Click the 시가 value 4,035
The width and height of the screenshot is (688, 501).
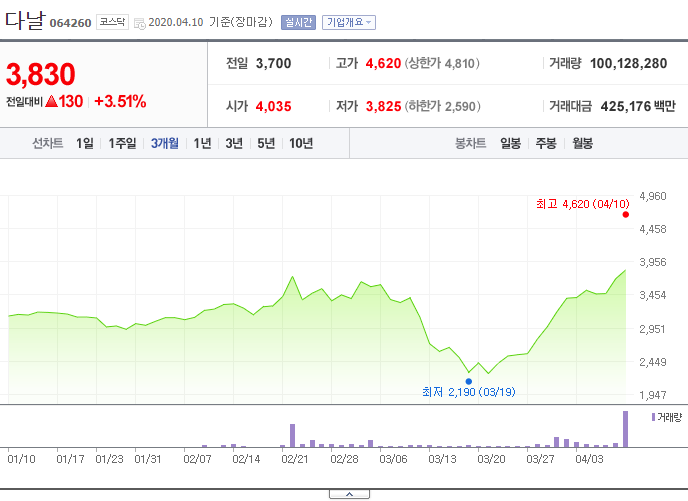[273, 106]
